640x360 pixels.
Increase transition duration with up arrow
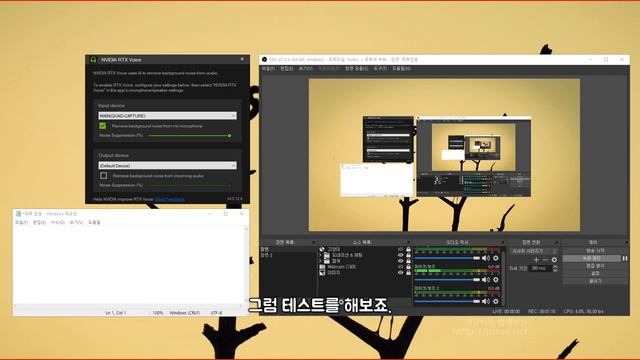click(555, 267)
